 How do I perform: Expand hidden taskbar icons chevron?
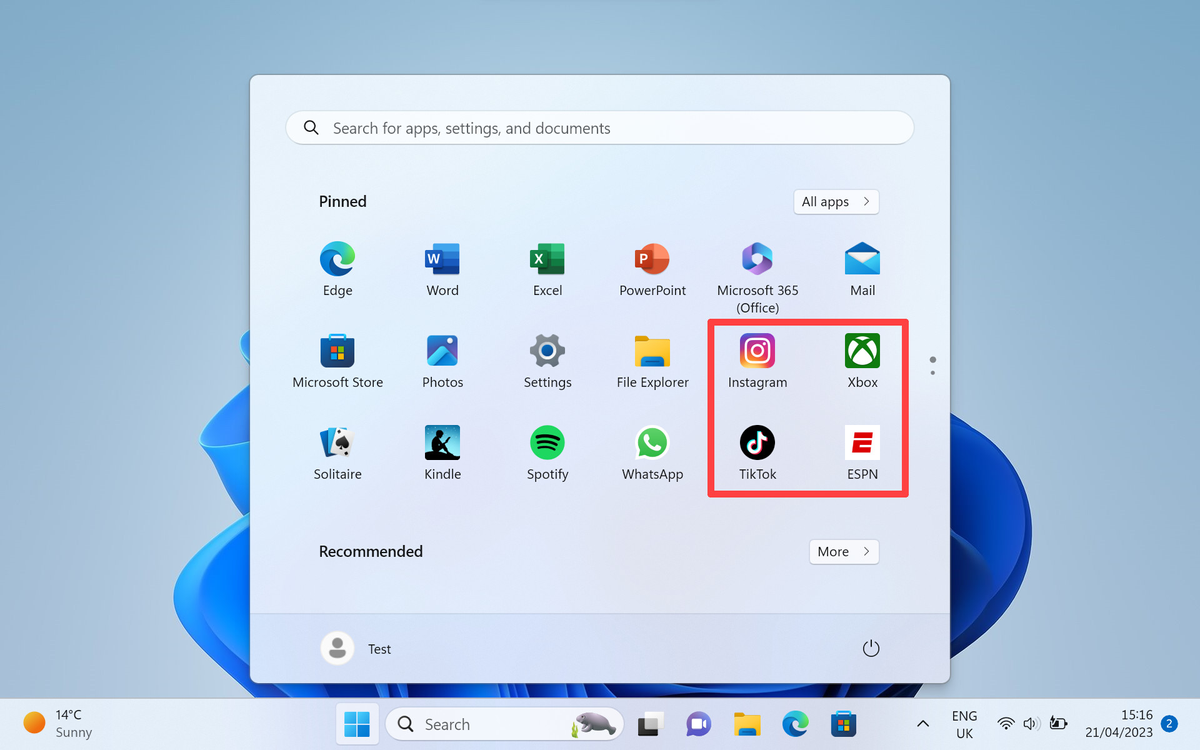pyautogui.click(x=922, y=723)
